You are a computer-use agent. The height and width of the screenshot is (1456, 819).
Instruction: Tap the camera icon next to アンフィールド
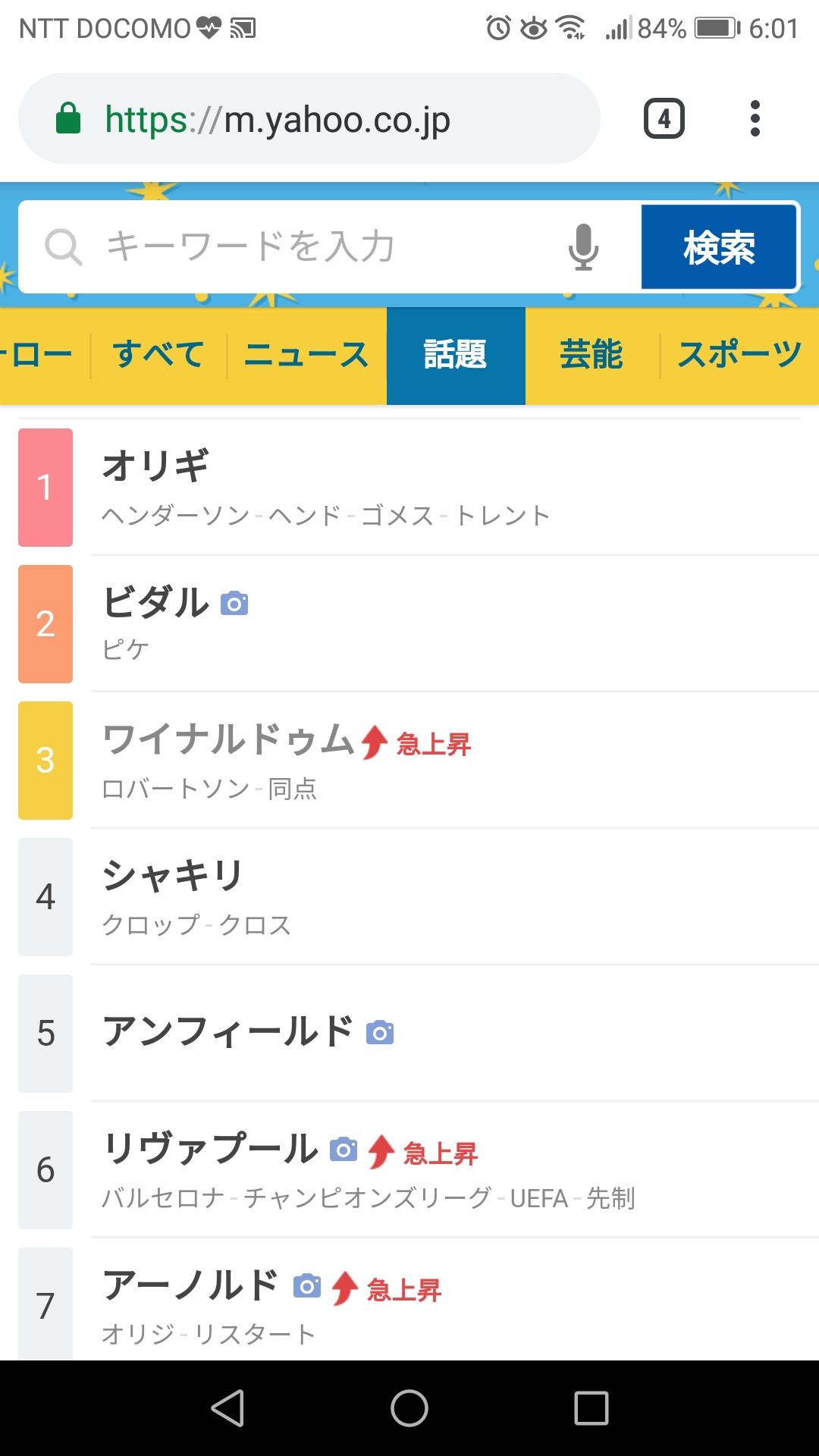(x=380, y=1033)
